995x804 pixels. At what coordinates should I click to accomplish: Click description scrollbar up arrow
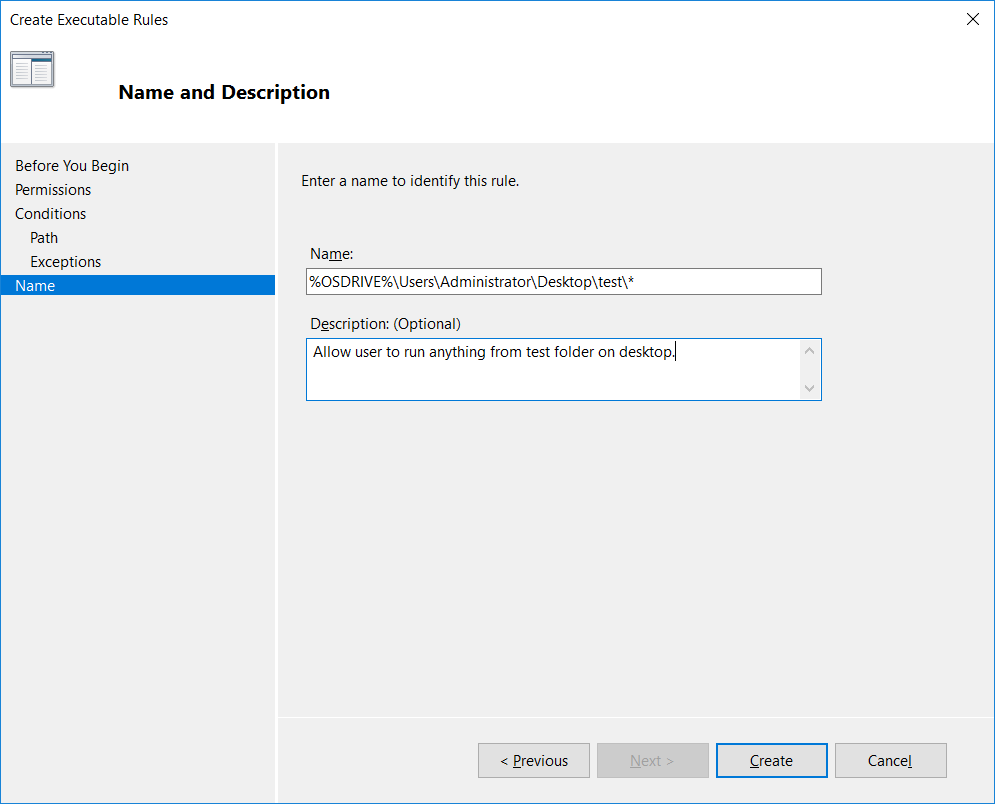coord(809,351)
